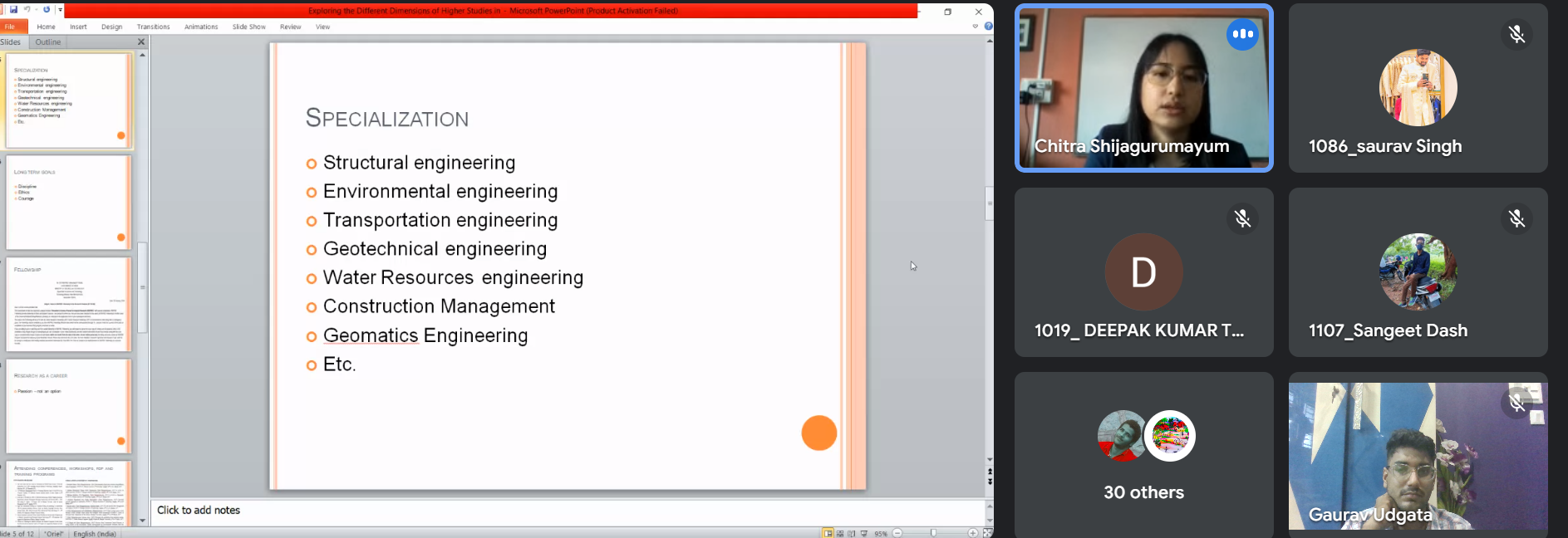Viewport: 1568px width, 538px height.
Task: Close the Slides/Outline pane
Action: point(140,42)
